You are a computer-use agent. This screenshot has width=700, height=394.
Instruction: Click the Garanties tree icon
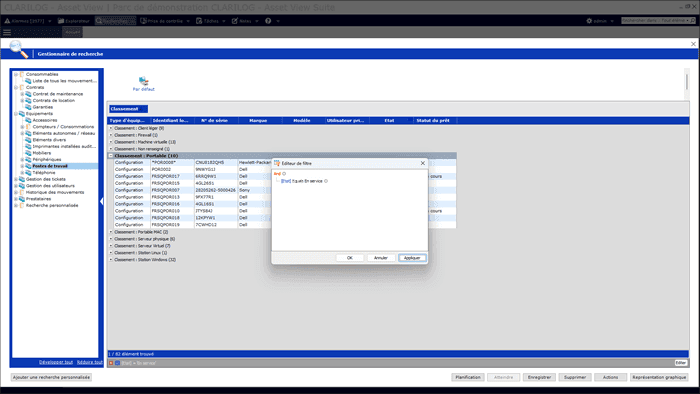[x=28, y=107]
